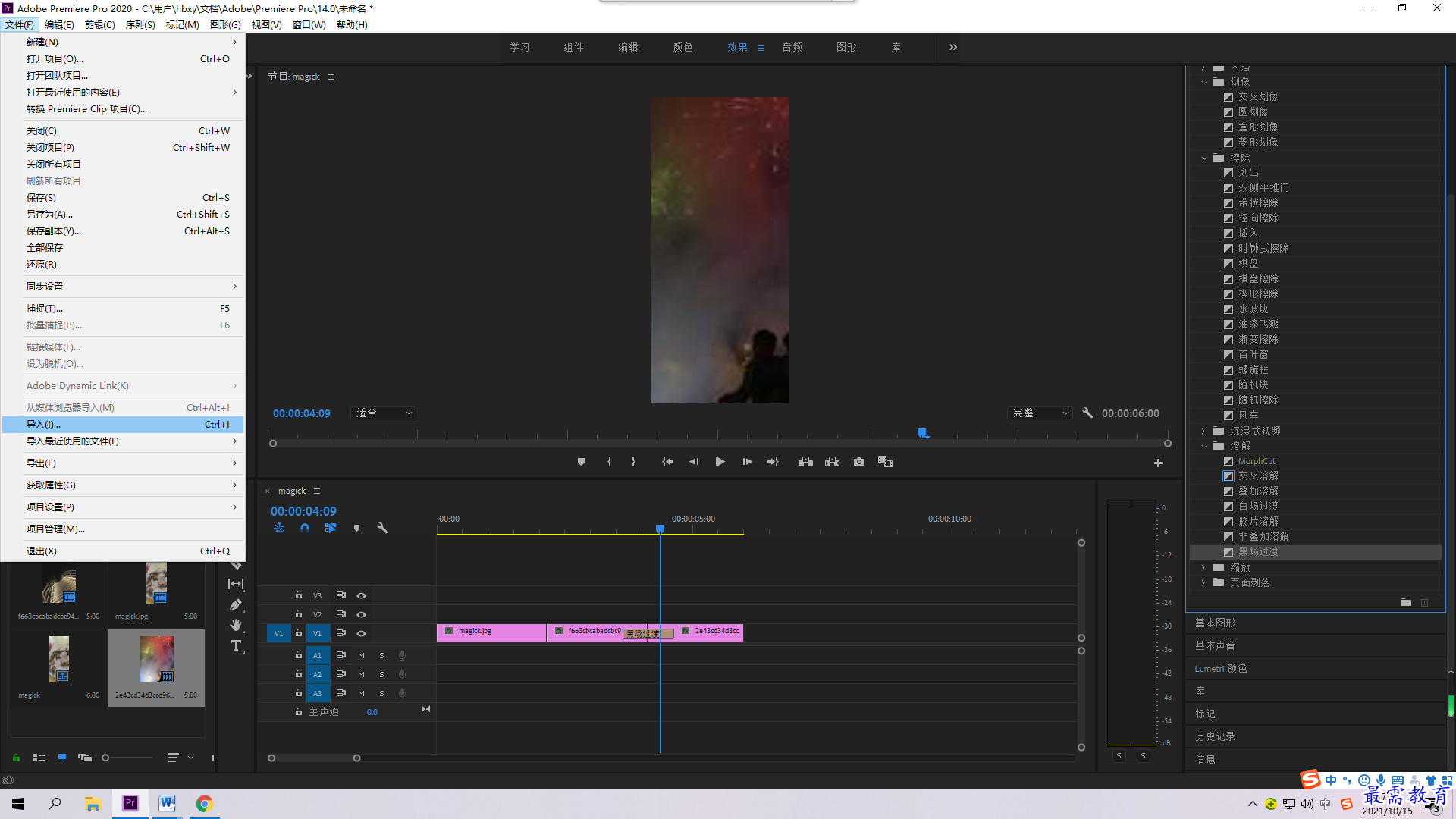Open the 编辑(E) menu

(x=59, y=25)
